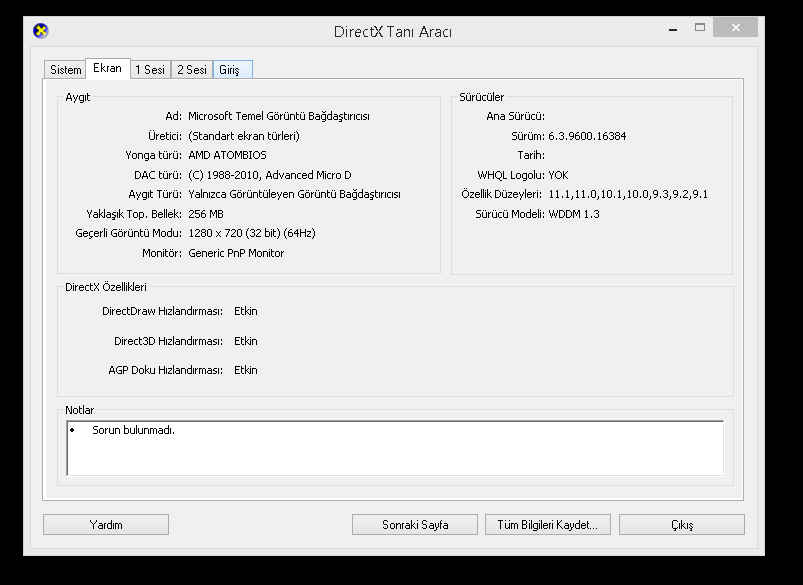Viewport: 803px width, 585px height.
Task: Click Tüm Bilgileri Kaydet button
Action: (x=548, y=525)
